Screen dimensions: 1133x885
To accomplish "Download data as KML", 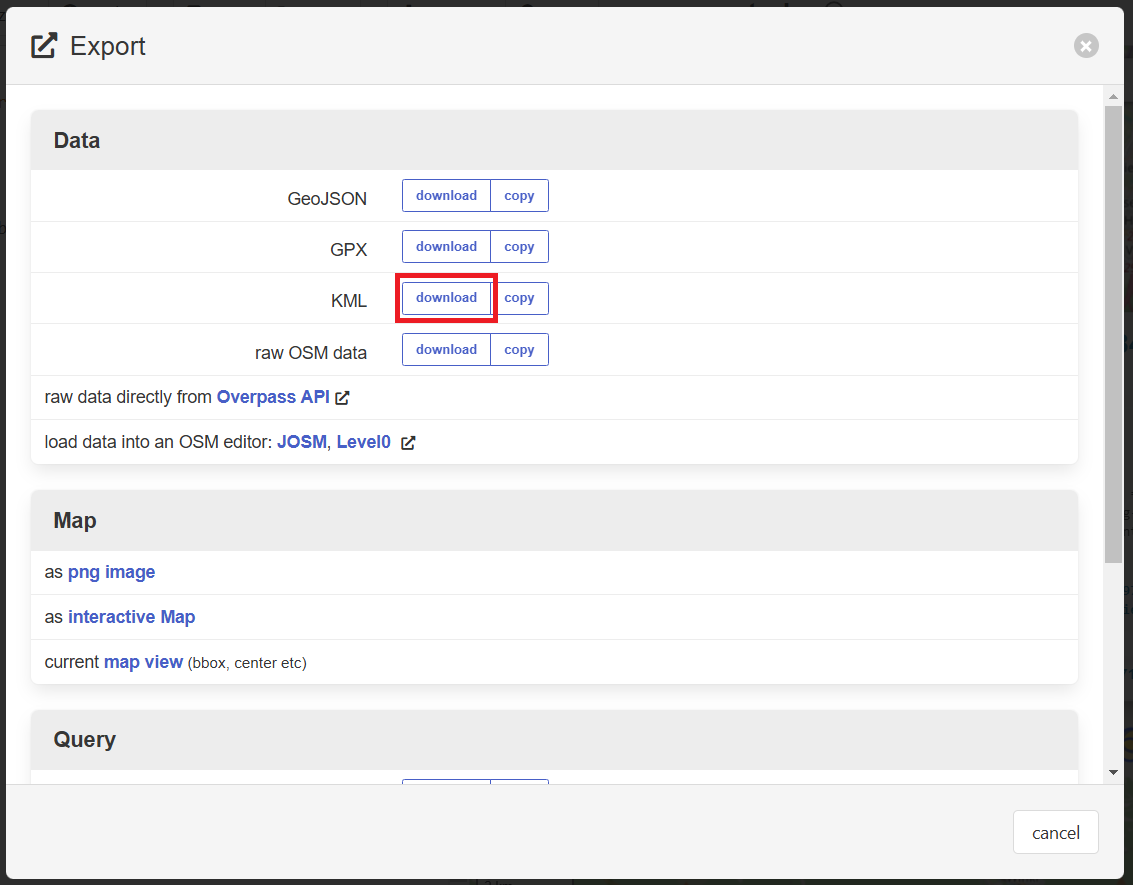I will [x=446, y=298].
